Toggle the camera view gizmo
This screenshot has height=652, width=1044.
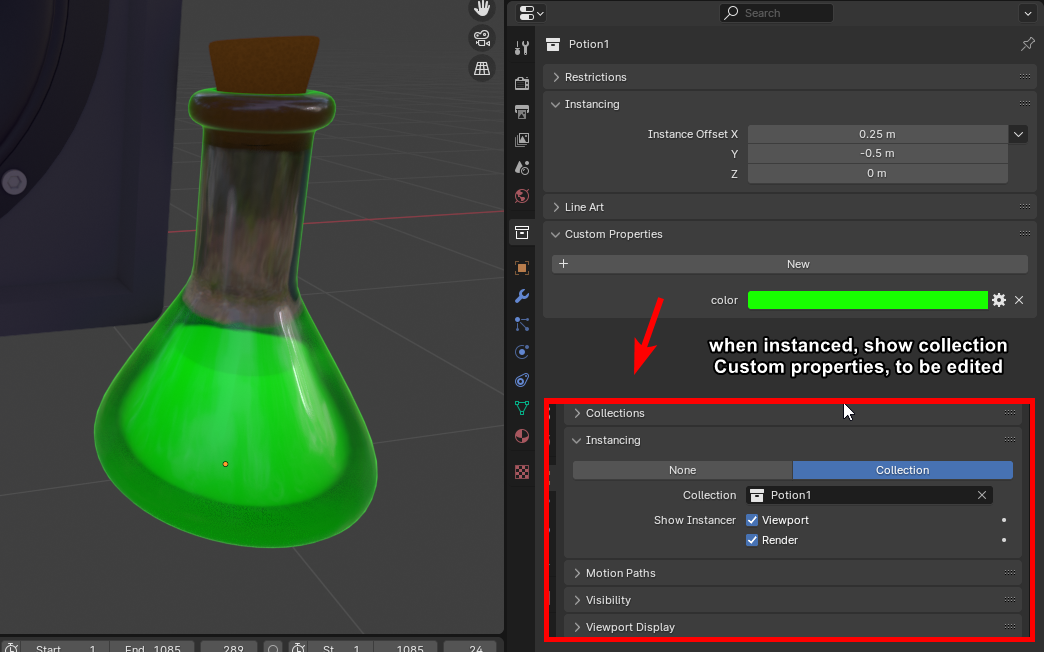pyautogui.click(x=482, y=38)
